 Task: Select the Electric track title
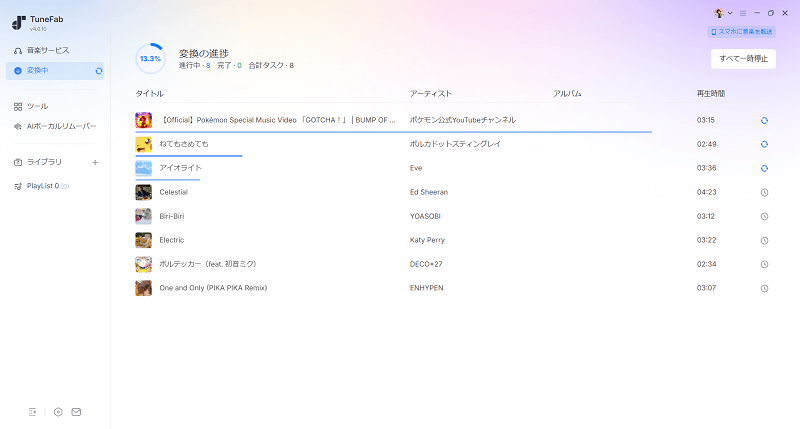[171, 240]
